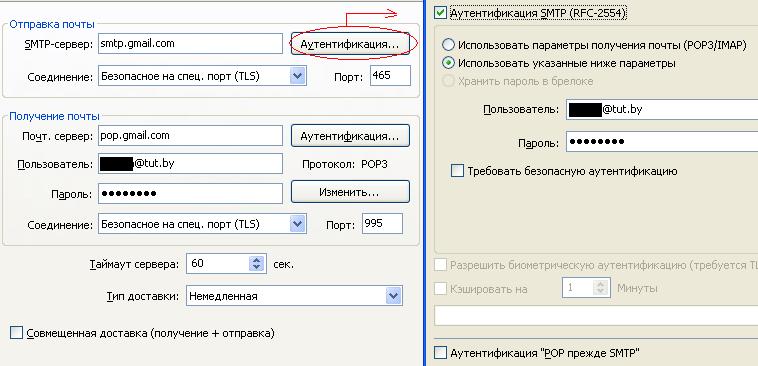
Task: Focus Пароль field in SMTP authentication dialog
Action: click(662, 142)
